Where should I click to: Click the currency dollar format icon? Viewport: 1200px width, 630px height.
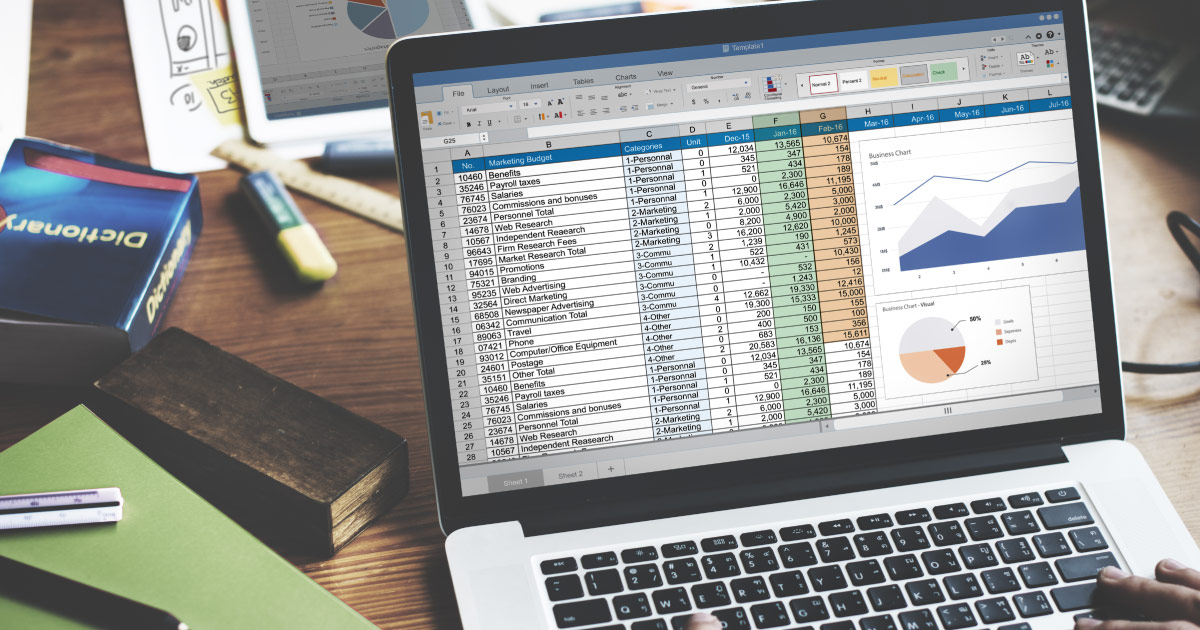coord(695,102)
